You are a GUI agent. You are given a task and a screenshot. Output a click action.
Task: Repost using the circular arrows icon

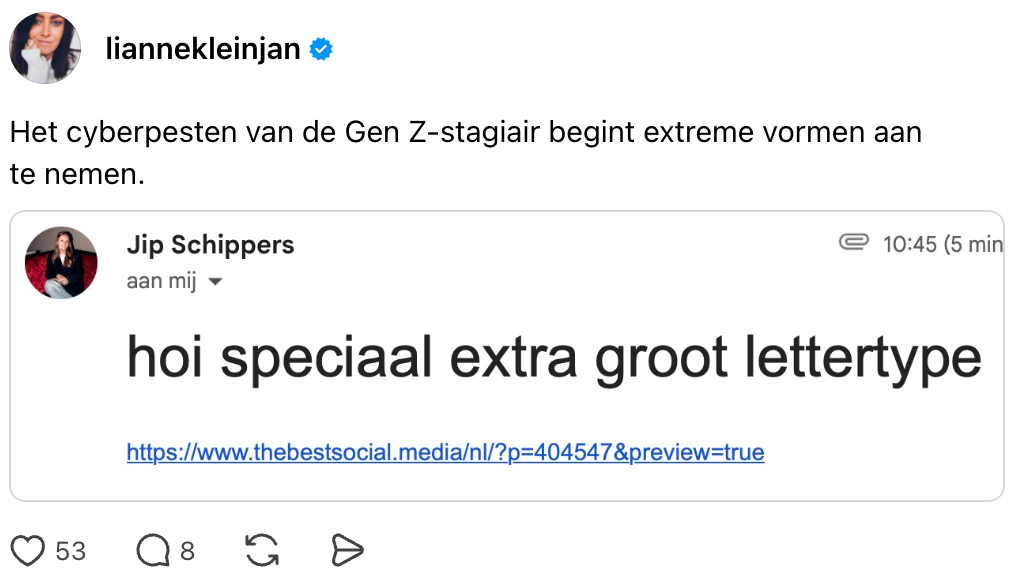pyautogui.click(x=262, y=550)
